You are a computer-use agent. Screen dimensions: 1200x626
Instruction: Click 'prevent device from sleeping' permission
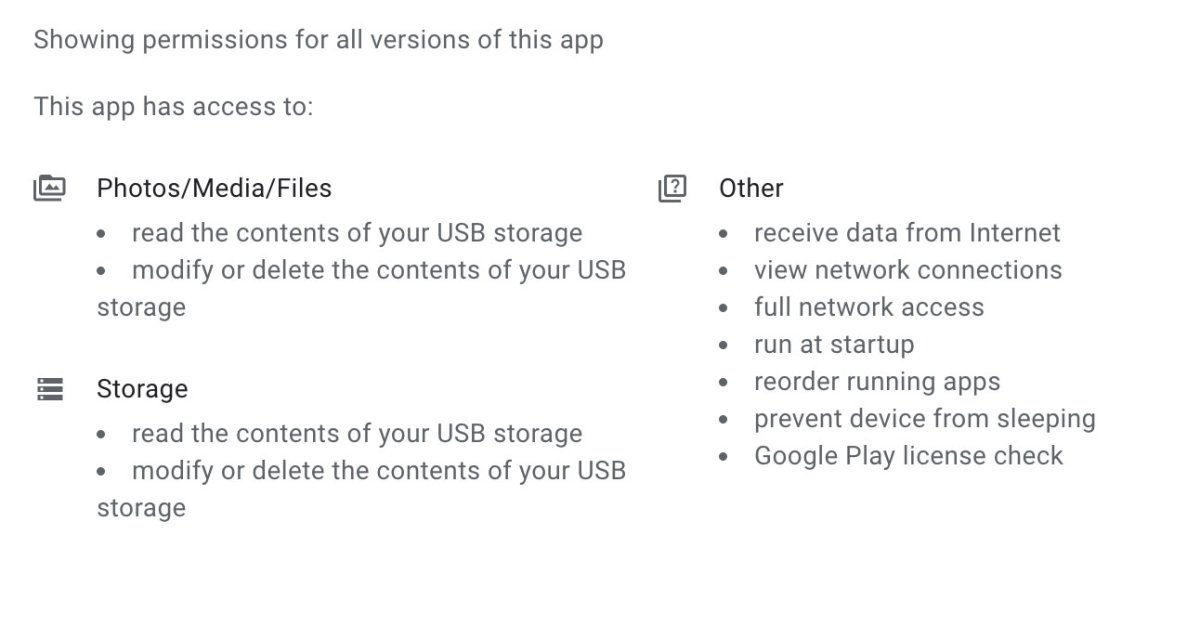tap(924, 418)
